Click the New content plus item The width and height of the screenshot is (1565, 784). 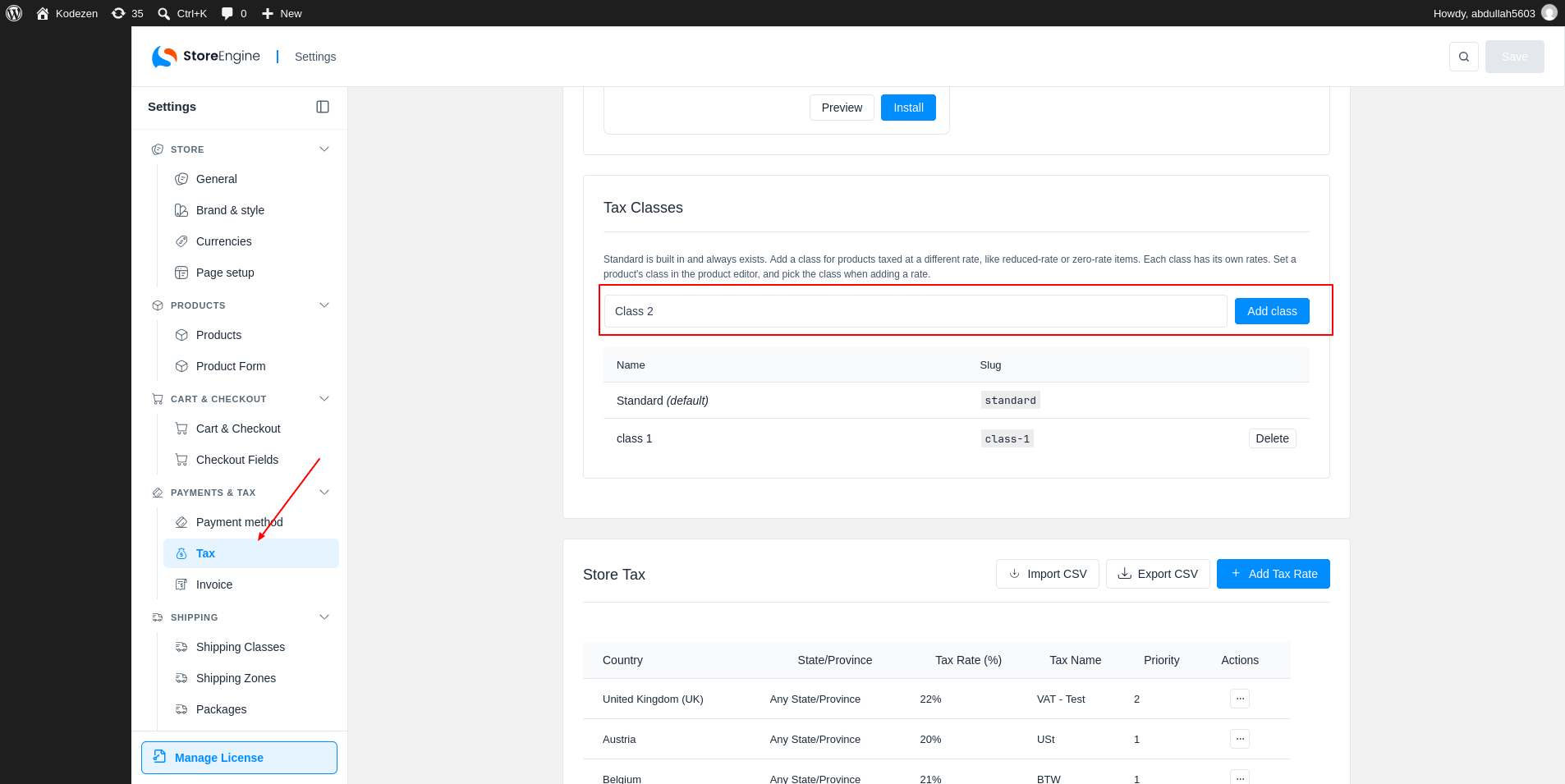(282, 13)
